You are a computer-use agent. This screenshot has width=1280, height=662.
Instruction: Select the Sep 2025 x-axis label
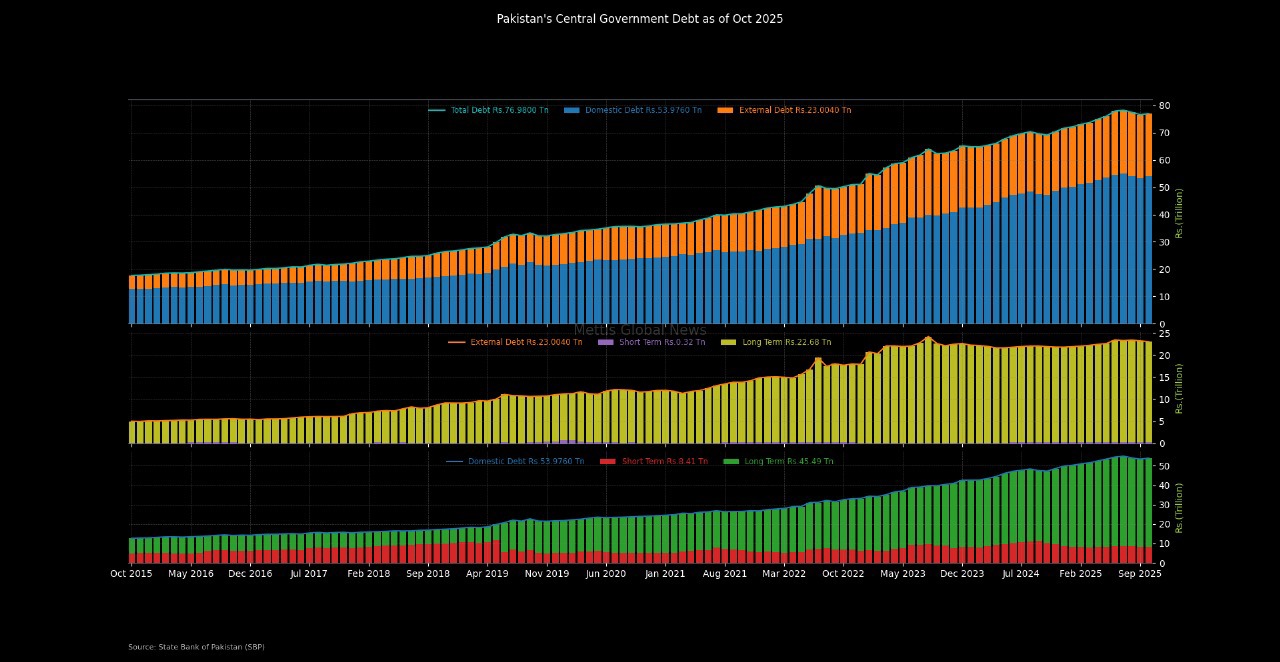pyautogui.click(x=1140, y=574)
